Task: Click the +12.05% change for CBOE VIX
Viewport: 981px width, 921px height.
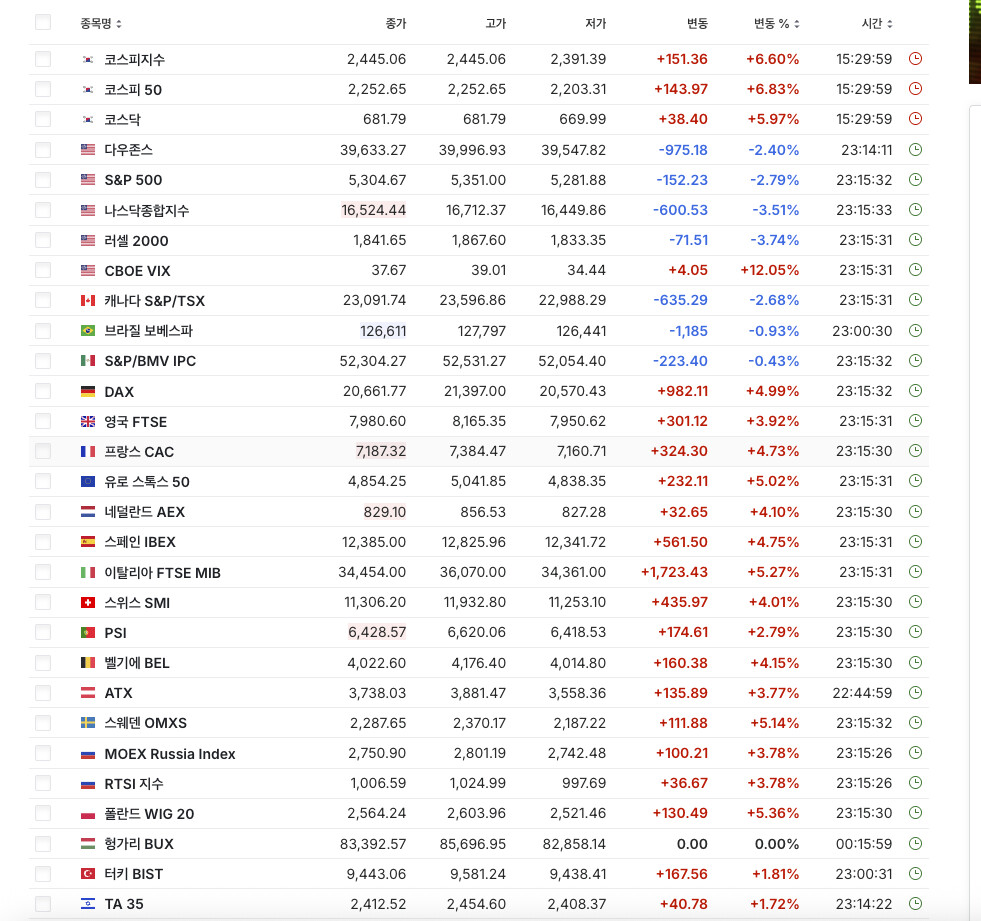Action: (x=770, y=270)
